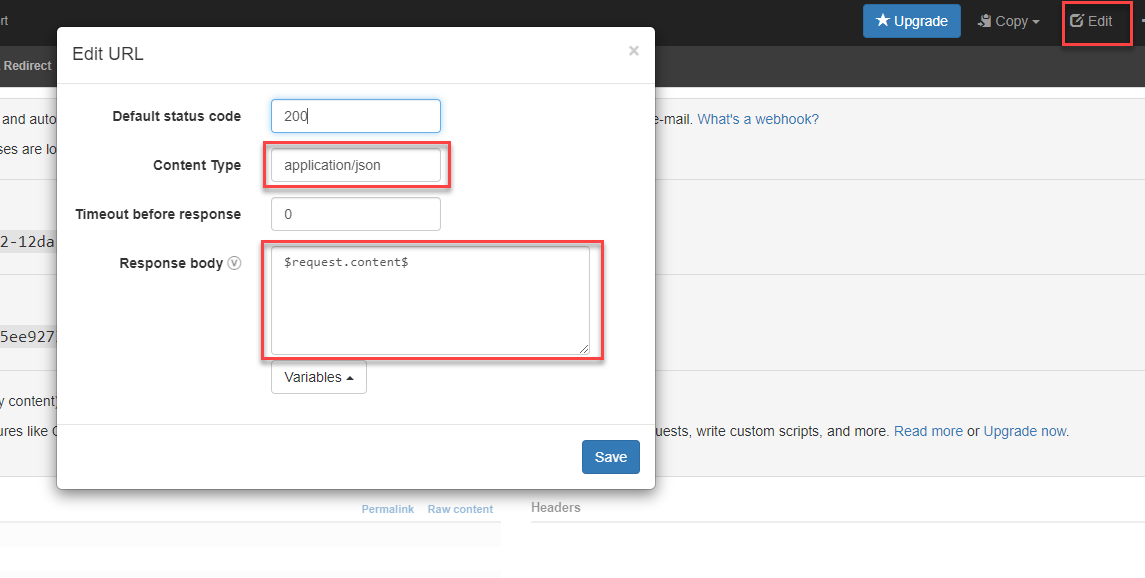Viewport: 1145px width, 578px height.
Task: Select the Redirect item in the toolbar
Action: pyautogui.click(x=27, y=66)
